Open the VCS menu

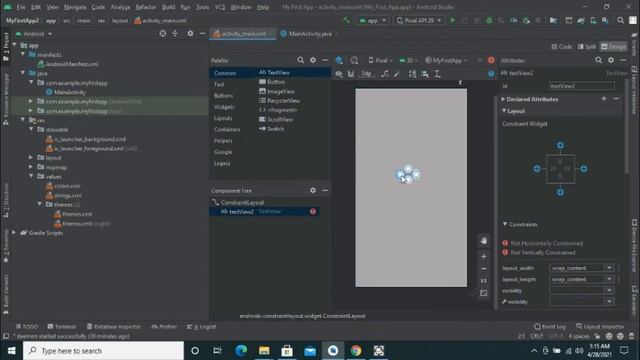pos(220,7)
